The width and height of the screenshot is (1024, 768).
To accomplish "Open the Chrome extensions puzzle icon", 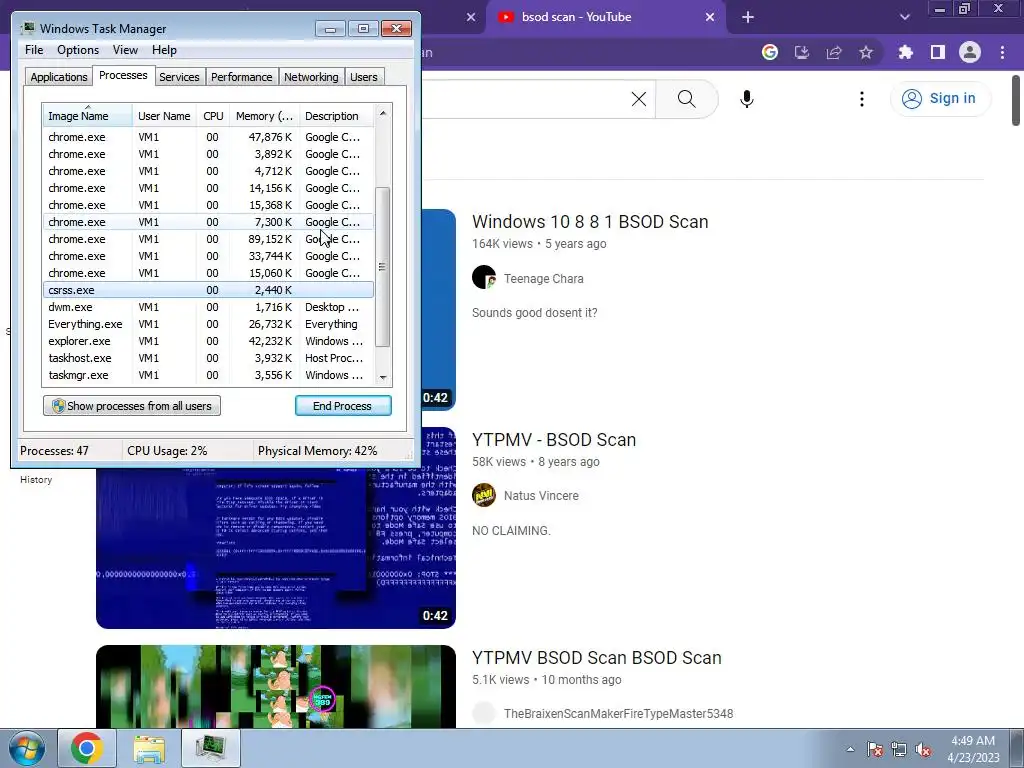I will pyautogui.click(x=905, y=52).
